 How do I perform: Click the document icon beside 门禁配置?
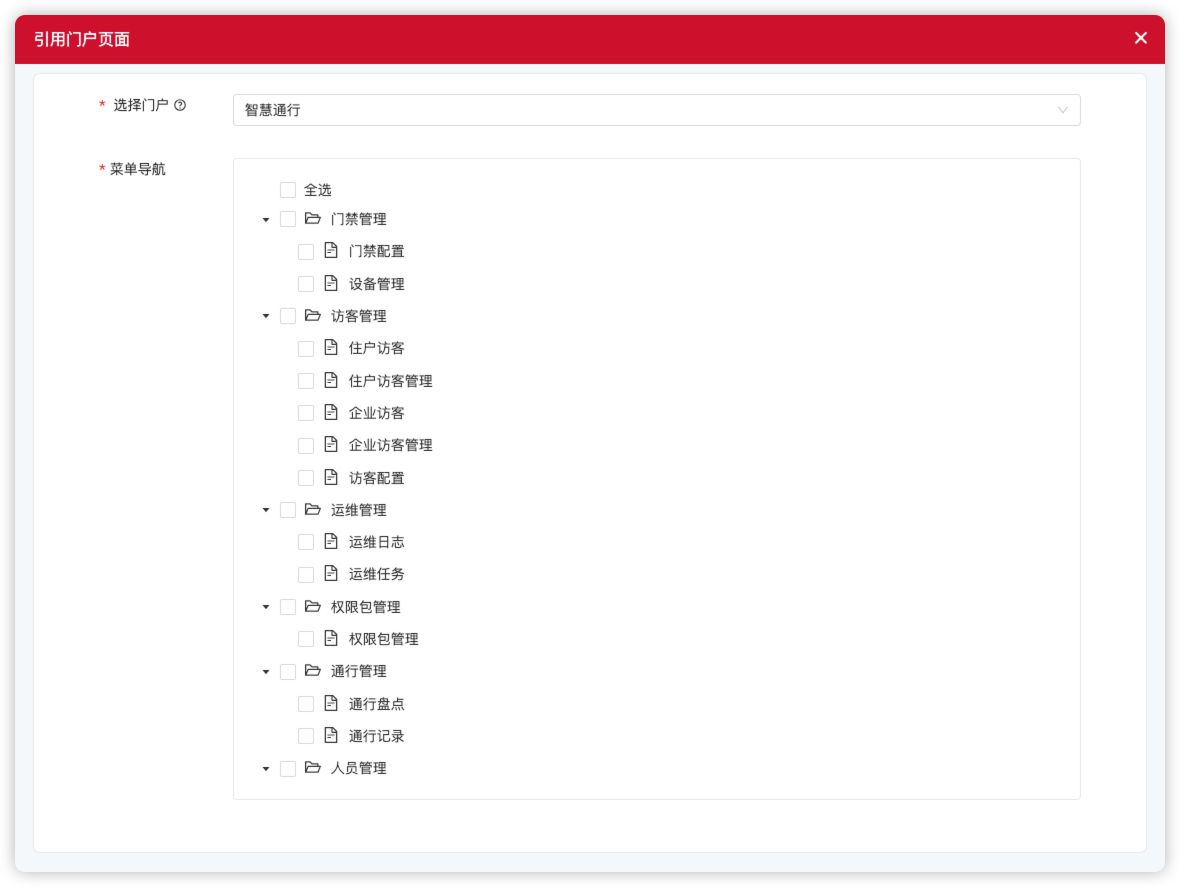[331, 251]
